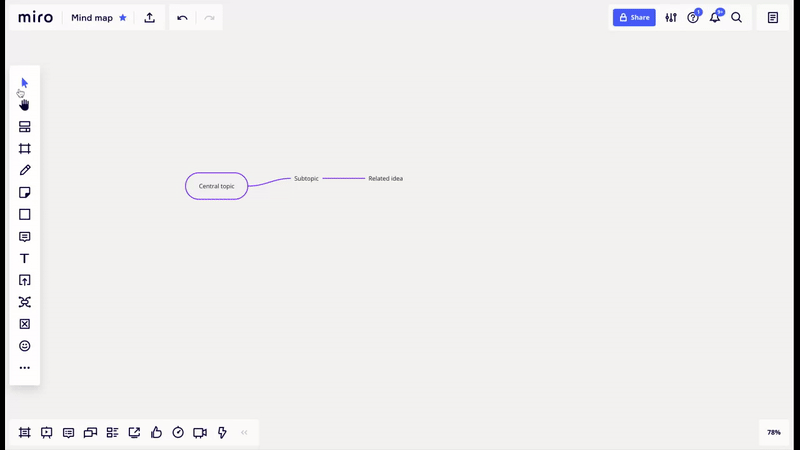The width and height of the screenshot is (800, 450).
Task: Select the Mind map tool
Action: tap(25, 302)
